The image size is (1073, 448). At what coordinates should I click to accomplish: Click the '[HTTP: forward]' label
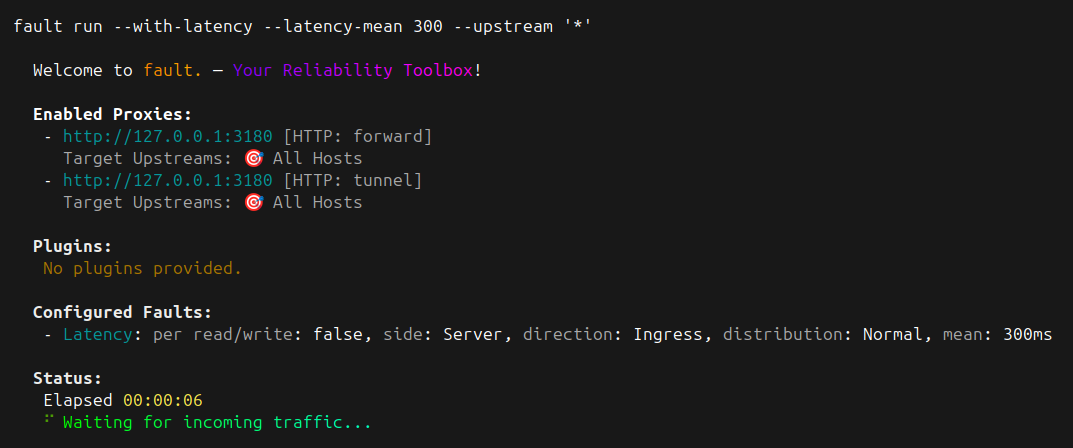pos(358,137)
